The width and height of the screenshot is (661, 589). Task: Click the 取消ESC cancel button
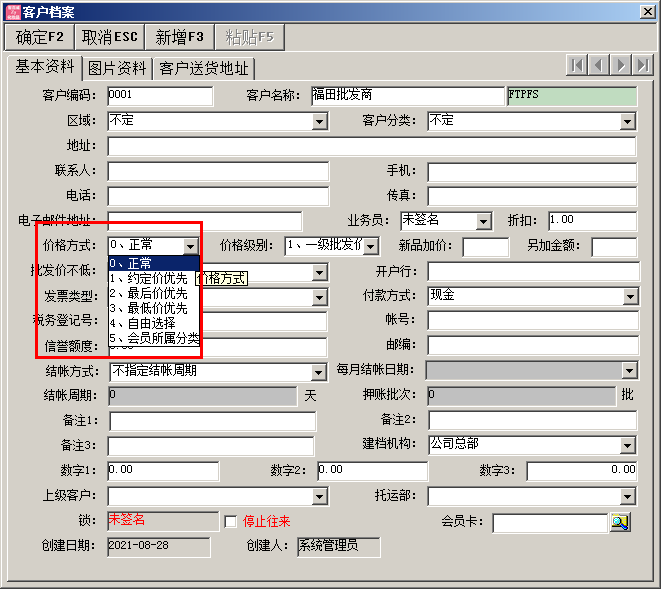111,37
